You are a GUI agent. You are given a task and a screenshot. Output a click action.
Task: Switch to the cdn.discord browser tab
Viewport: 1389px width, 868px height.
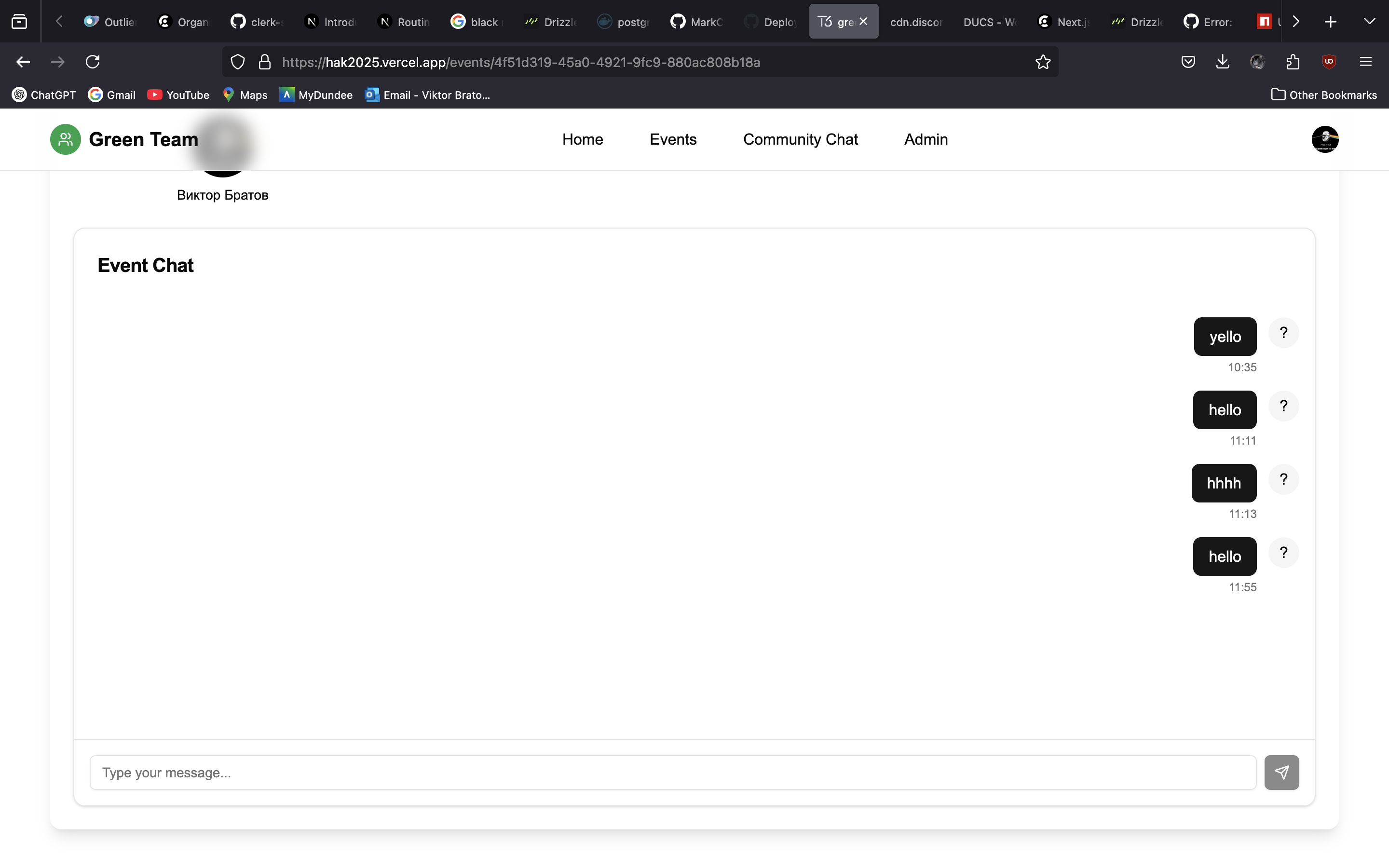click(x=915, y=22)
